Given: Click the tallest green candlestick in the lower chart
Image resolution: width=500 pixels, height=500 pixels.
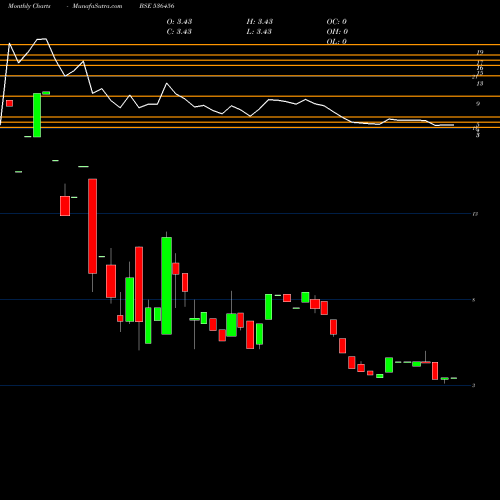Looking at the screenshot, I should pyautogui.click(x=167, y=286).
